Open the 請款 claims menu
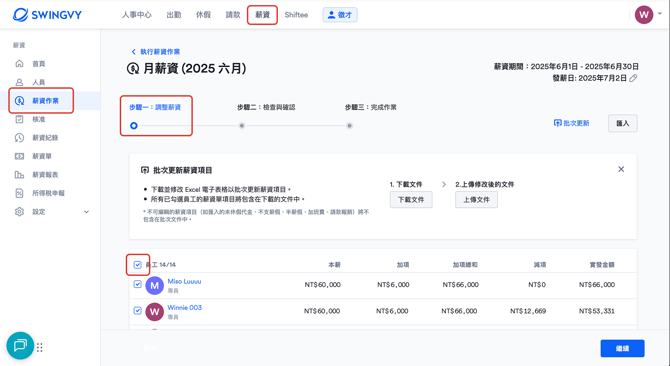The image size is (670, 366). 233,15
